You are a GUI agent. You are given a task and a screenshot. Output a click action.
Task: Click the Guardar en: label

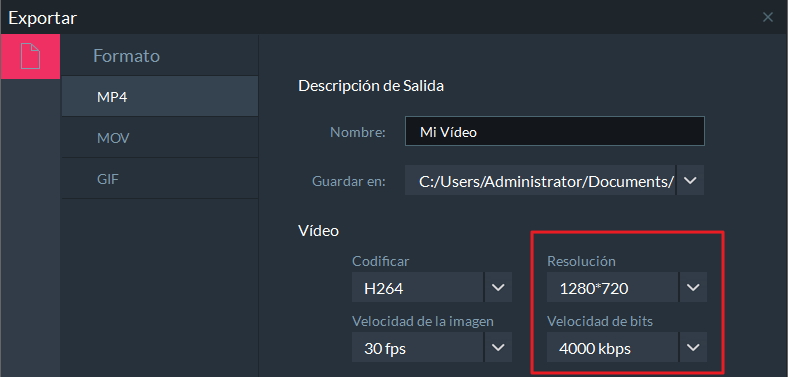[x=349, y=181]
